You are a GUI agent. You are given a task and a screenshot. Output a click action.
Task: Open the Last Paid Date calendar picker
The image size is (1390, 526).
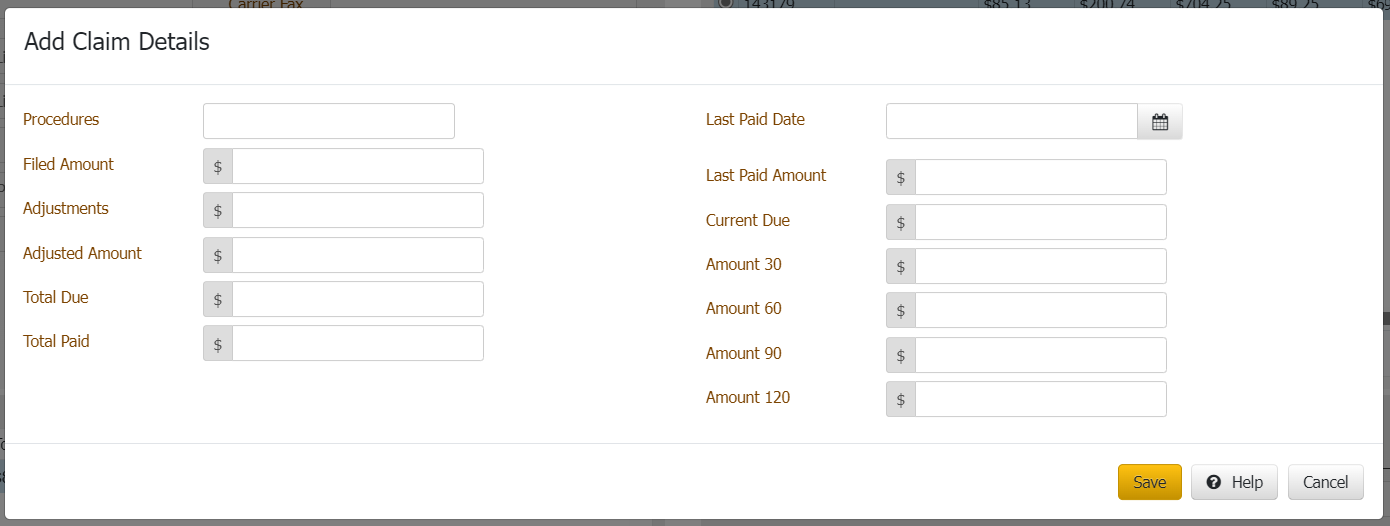pos(1160,122)
